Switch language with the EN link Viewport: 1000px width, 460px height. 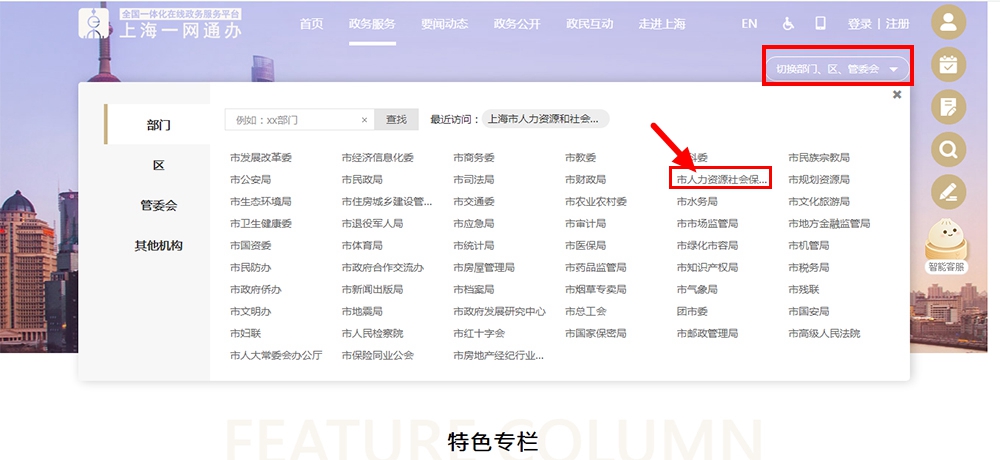(749, 23)
